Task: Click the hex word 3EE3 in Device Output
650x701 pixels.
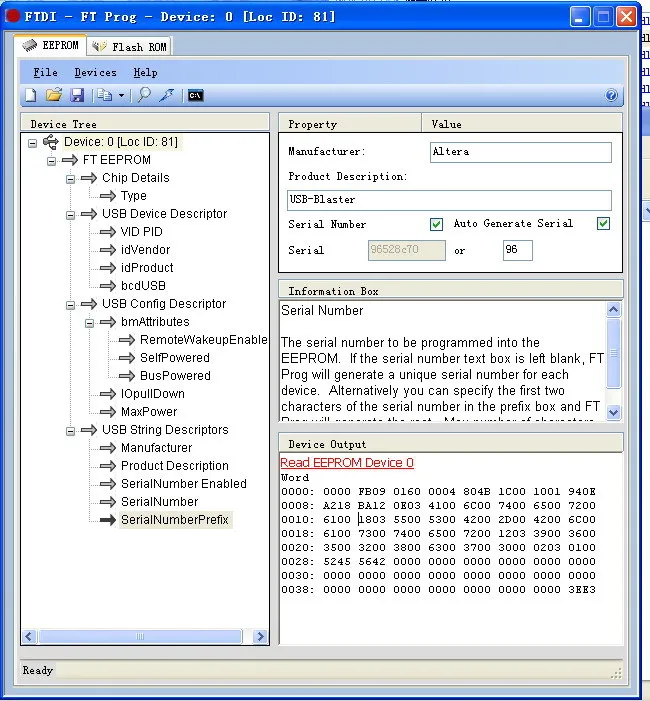Action: [582, 590]
